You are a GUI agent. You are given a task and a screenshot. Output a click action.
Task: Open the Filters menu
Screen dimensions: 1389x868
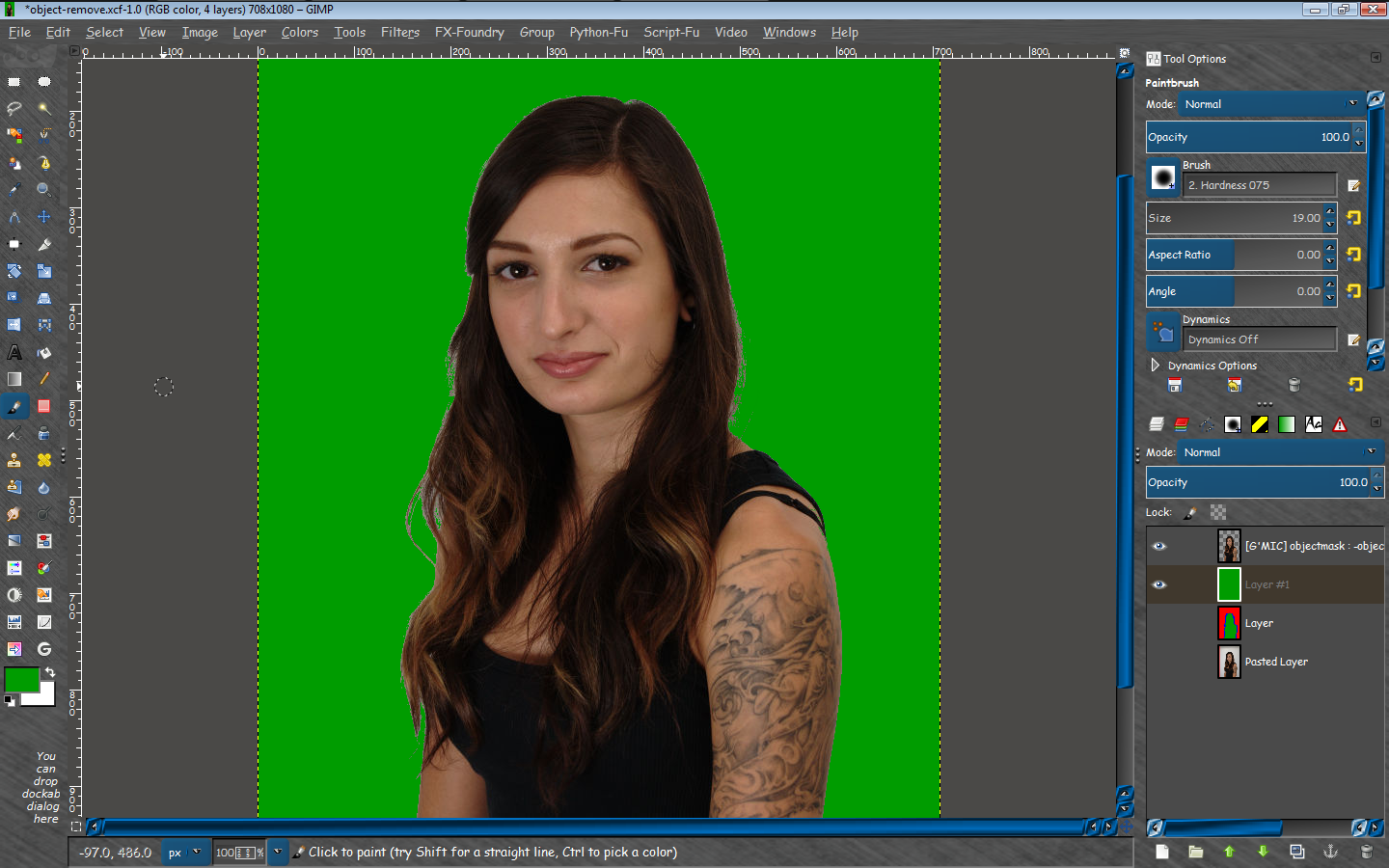coord(400,32)
